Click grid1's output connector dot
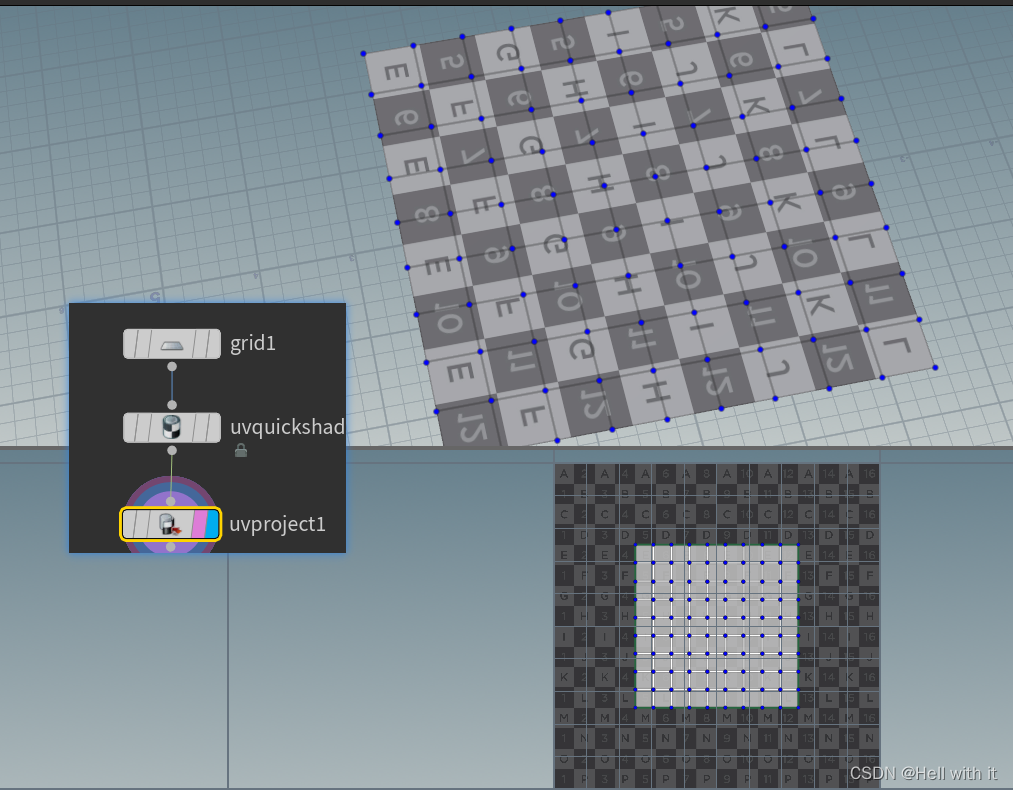 (x=173, y=365)
